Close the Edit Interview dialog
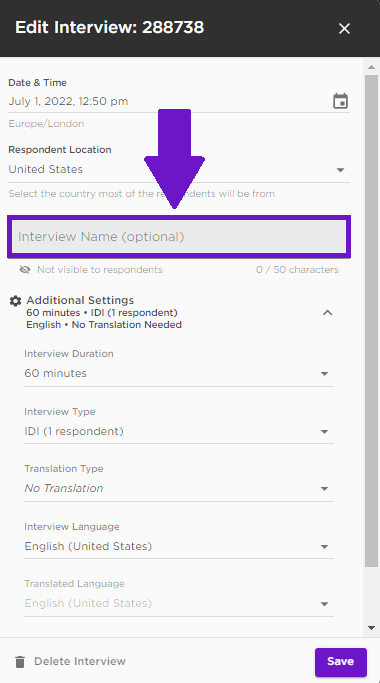The width and height of the screenshot is (380, 683). 344,28
